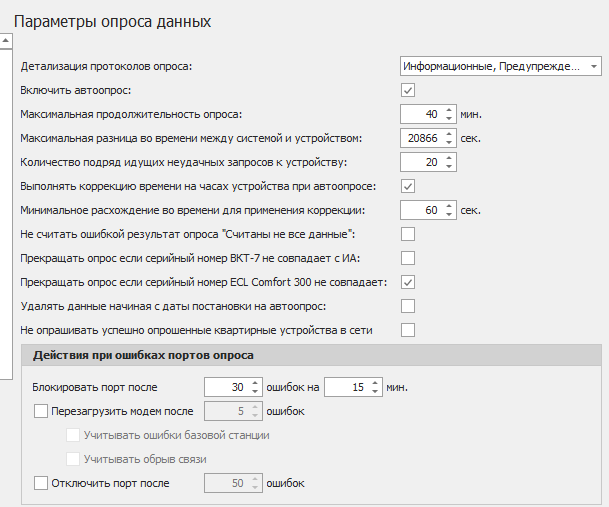Decrease the port block minutes spinner
The height and width of the screenshot is (507, 609).
point(375,392)
